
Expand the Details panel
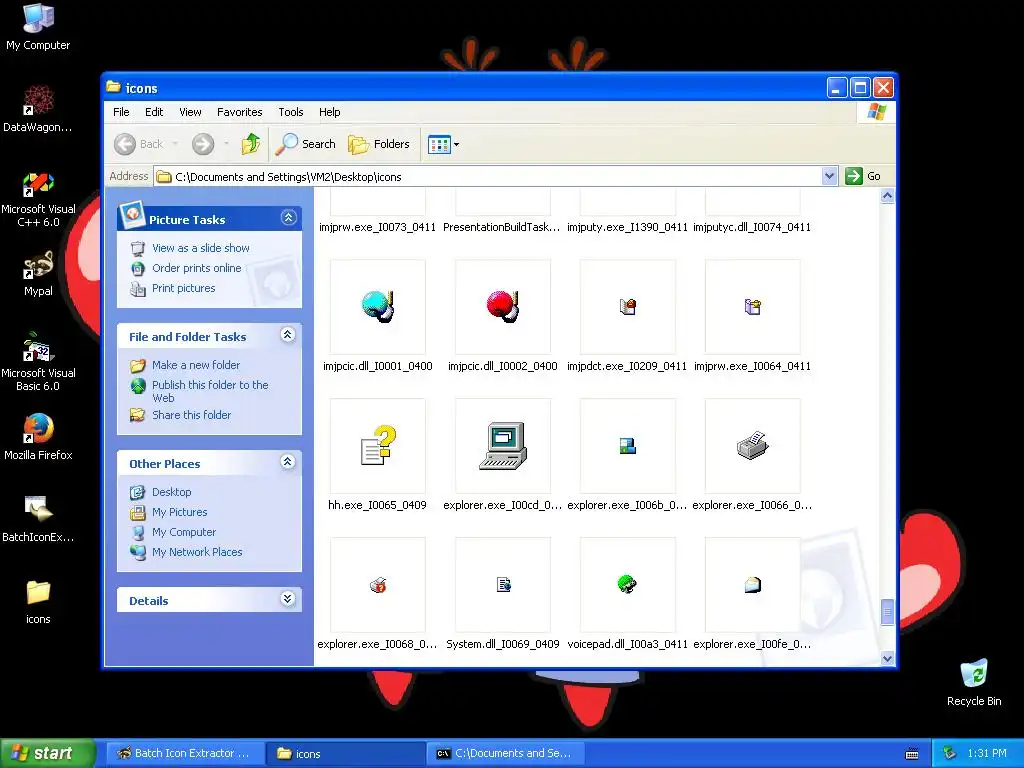click(x=287, y=599)
